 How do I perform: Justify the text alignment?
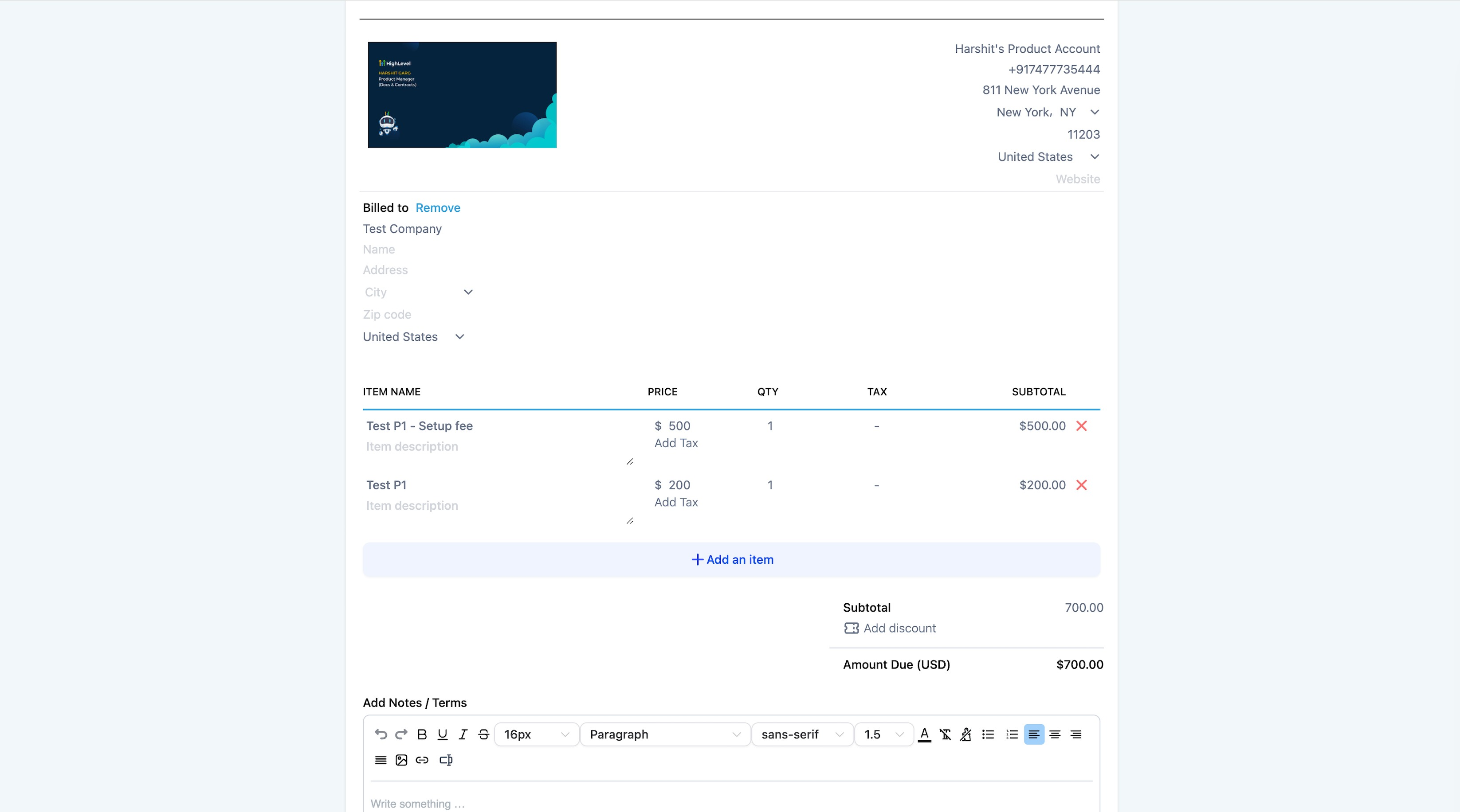(381, 760)
